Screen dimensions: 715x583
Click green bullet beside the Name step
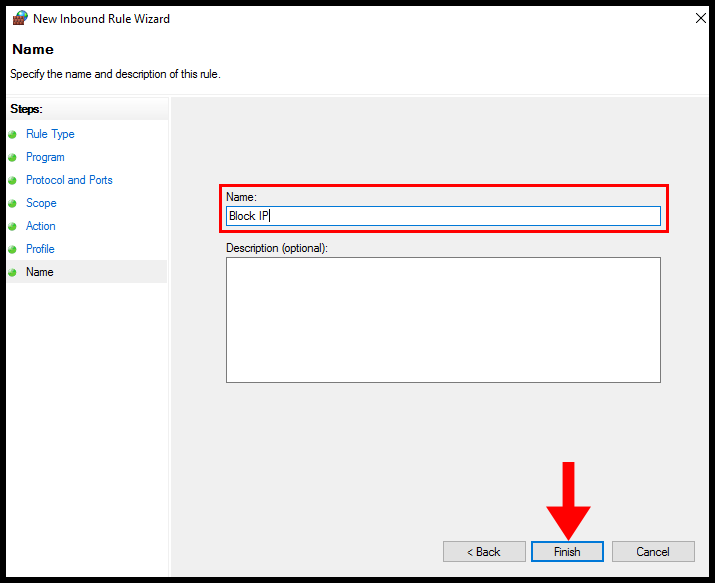[12, 272]
